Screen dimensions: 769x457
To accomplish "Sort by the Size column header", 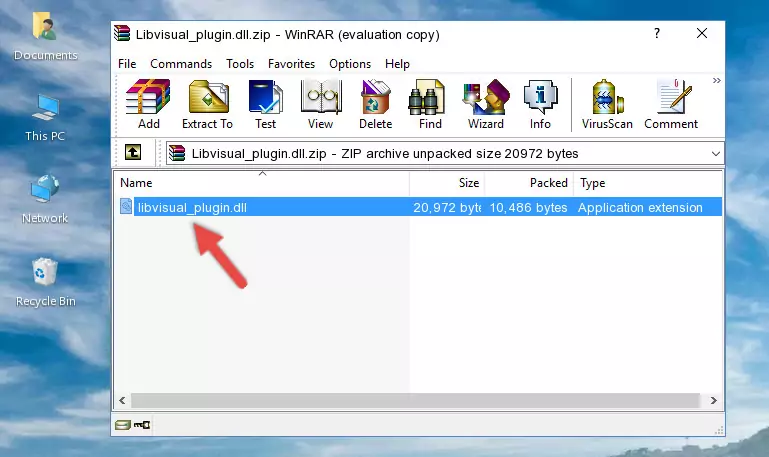I will tap(447, 183).
